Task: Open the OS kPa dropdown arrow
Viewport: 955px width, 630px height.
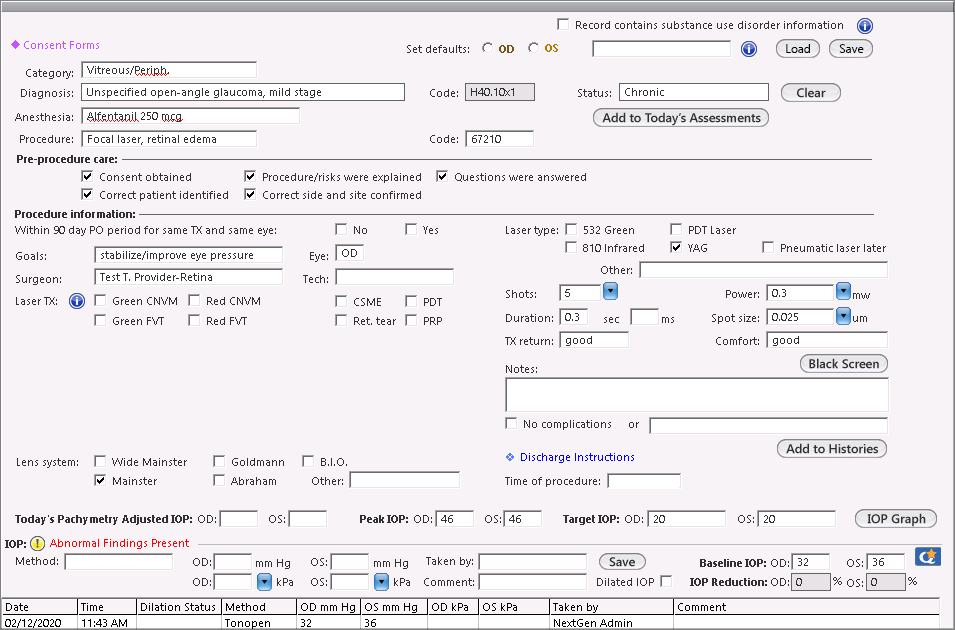Action: [x=381, y=582]
